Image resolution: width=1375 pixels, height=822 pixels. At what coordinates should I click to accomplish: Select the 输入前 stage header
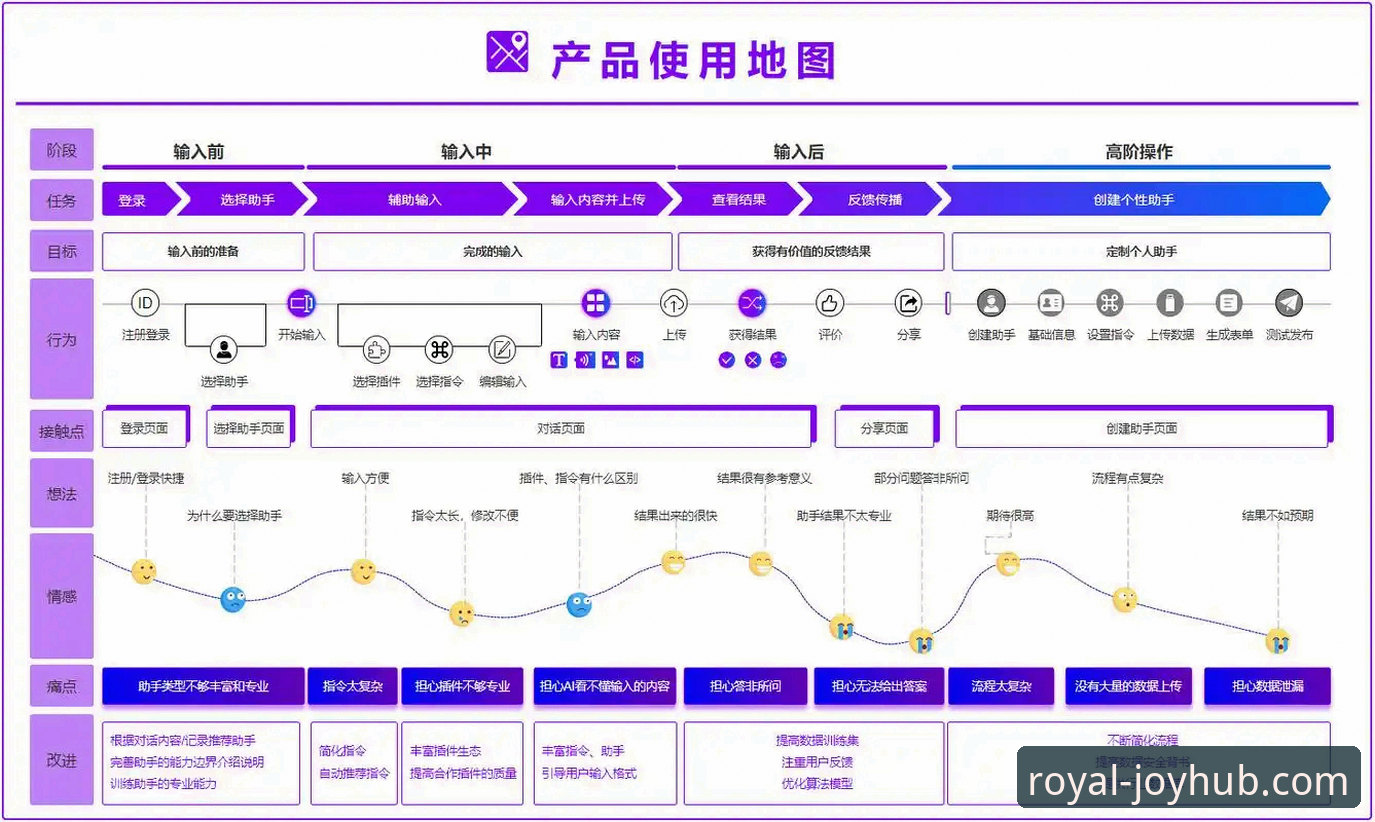(x=199, y=152)
